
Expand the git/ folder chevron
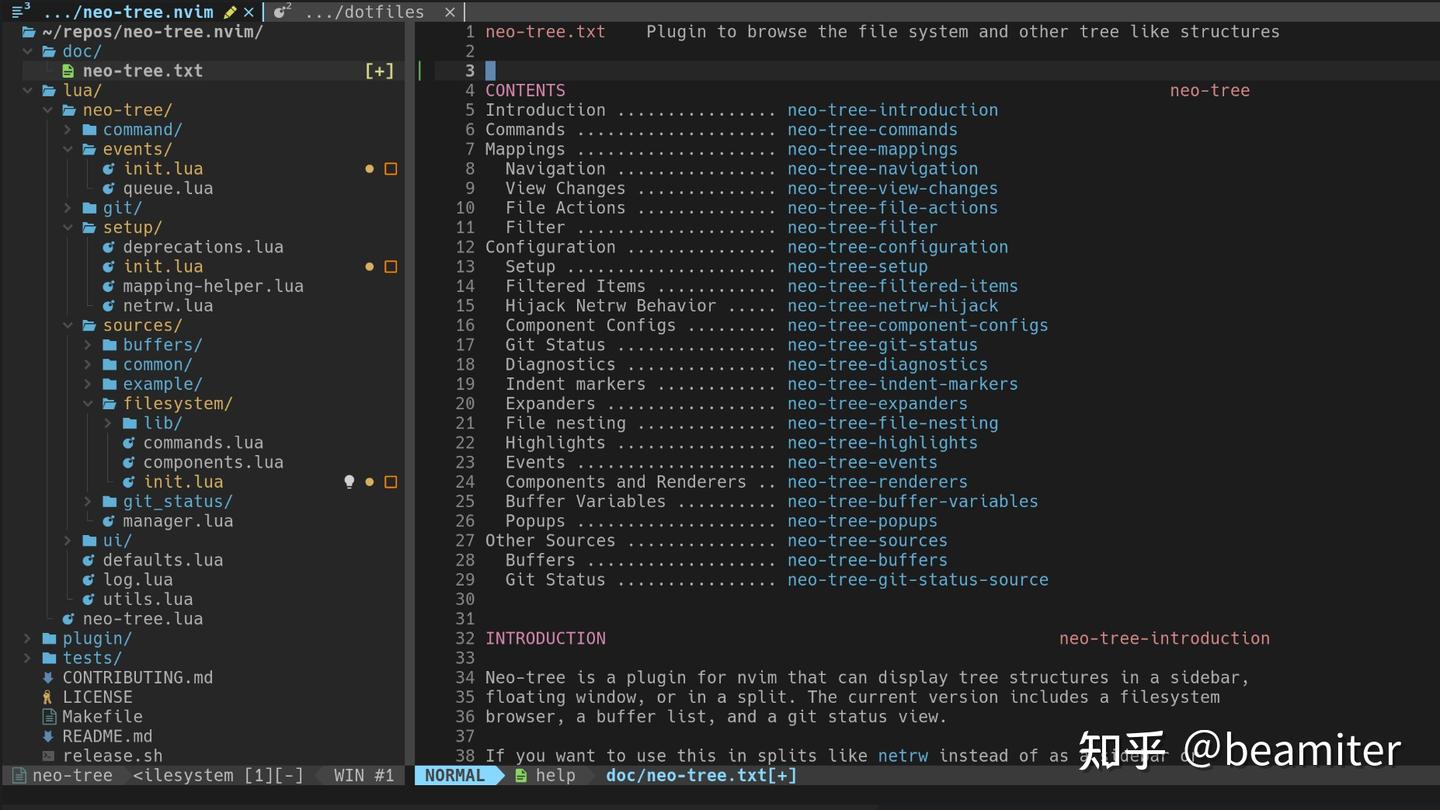(68, 208)
